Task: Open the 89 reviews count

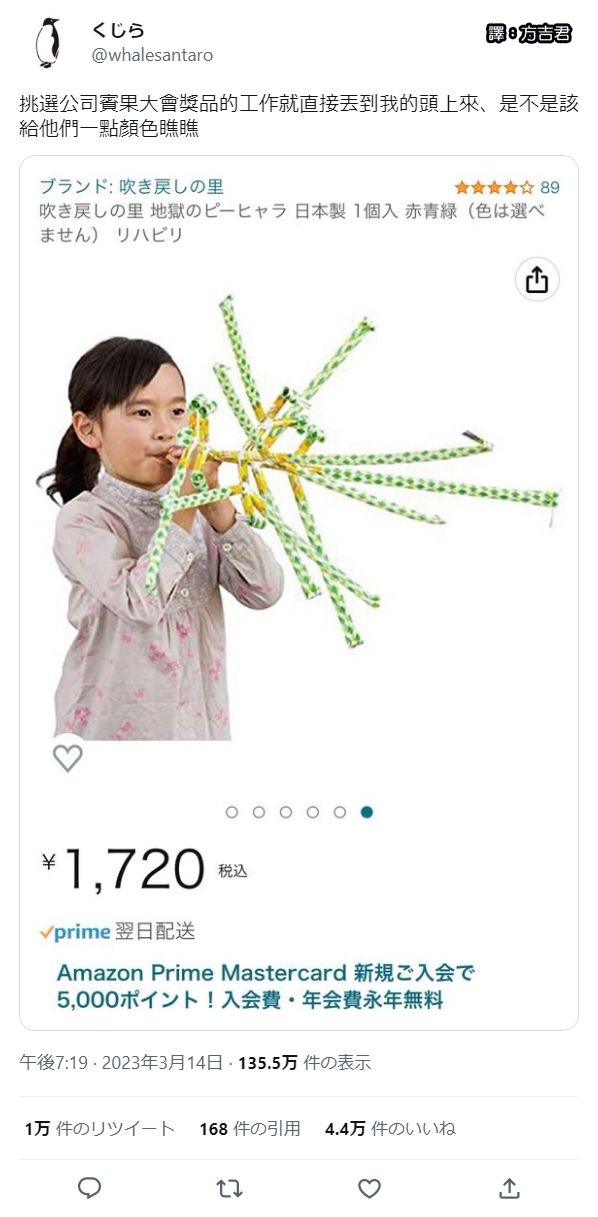Action: (x=550, y=187)
